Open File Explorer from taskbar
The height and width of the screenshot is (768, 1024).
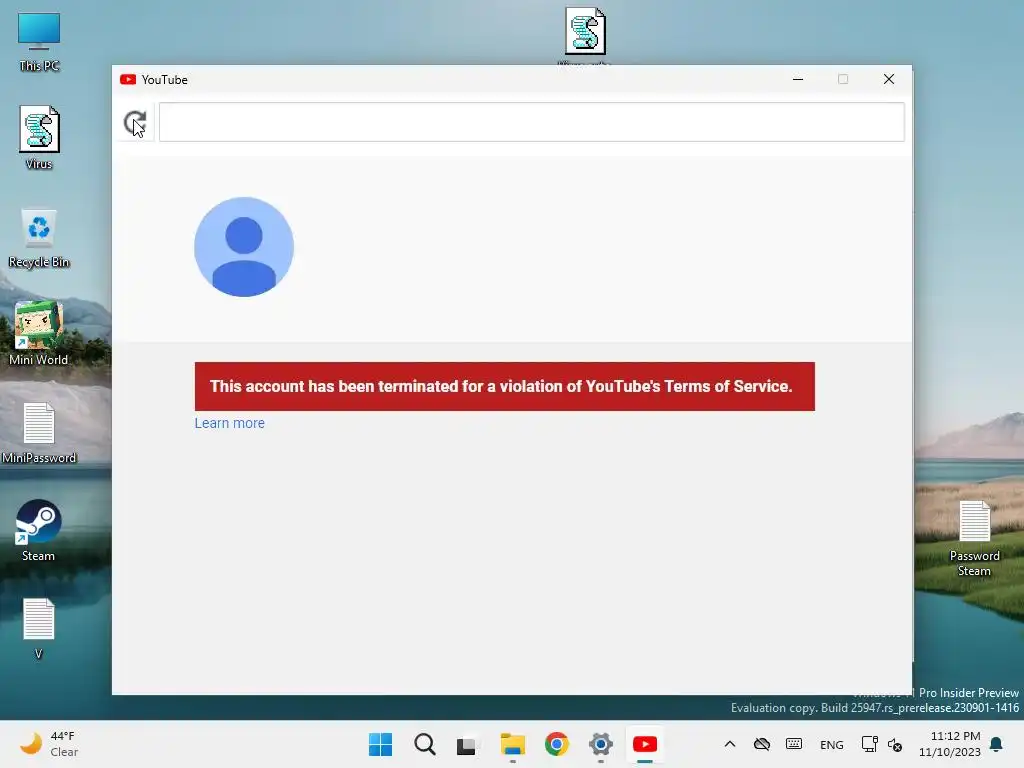point(513,744)
